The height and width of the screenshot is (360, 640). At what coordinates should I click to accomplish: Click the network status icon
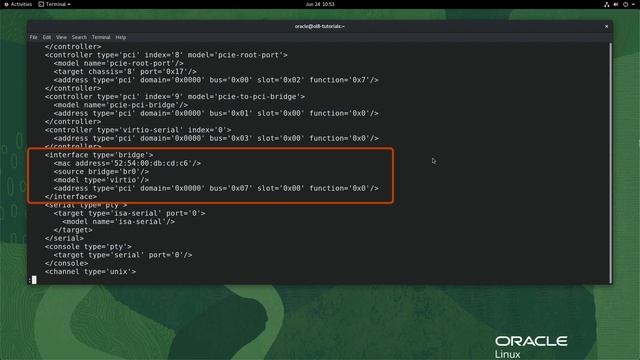[607, 4]
